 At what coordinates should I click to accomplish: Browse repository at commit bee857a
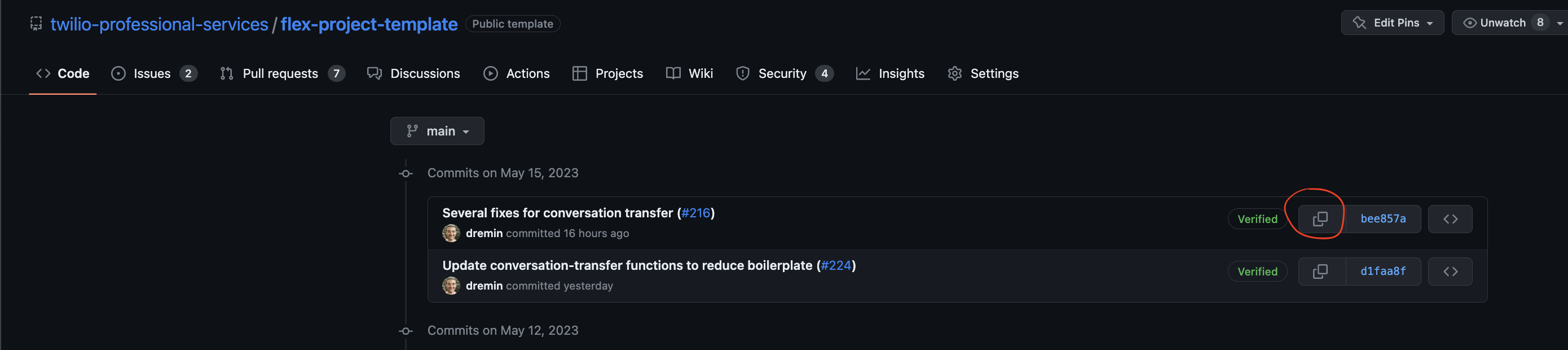click(1450, 219)
